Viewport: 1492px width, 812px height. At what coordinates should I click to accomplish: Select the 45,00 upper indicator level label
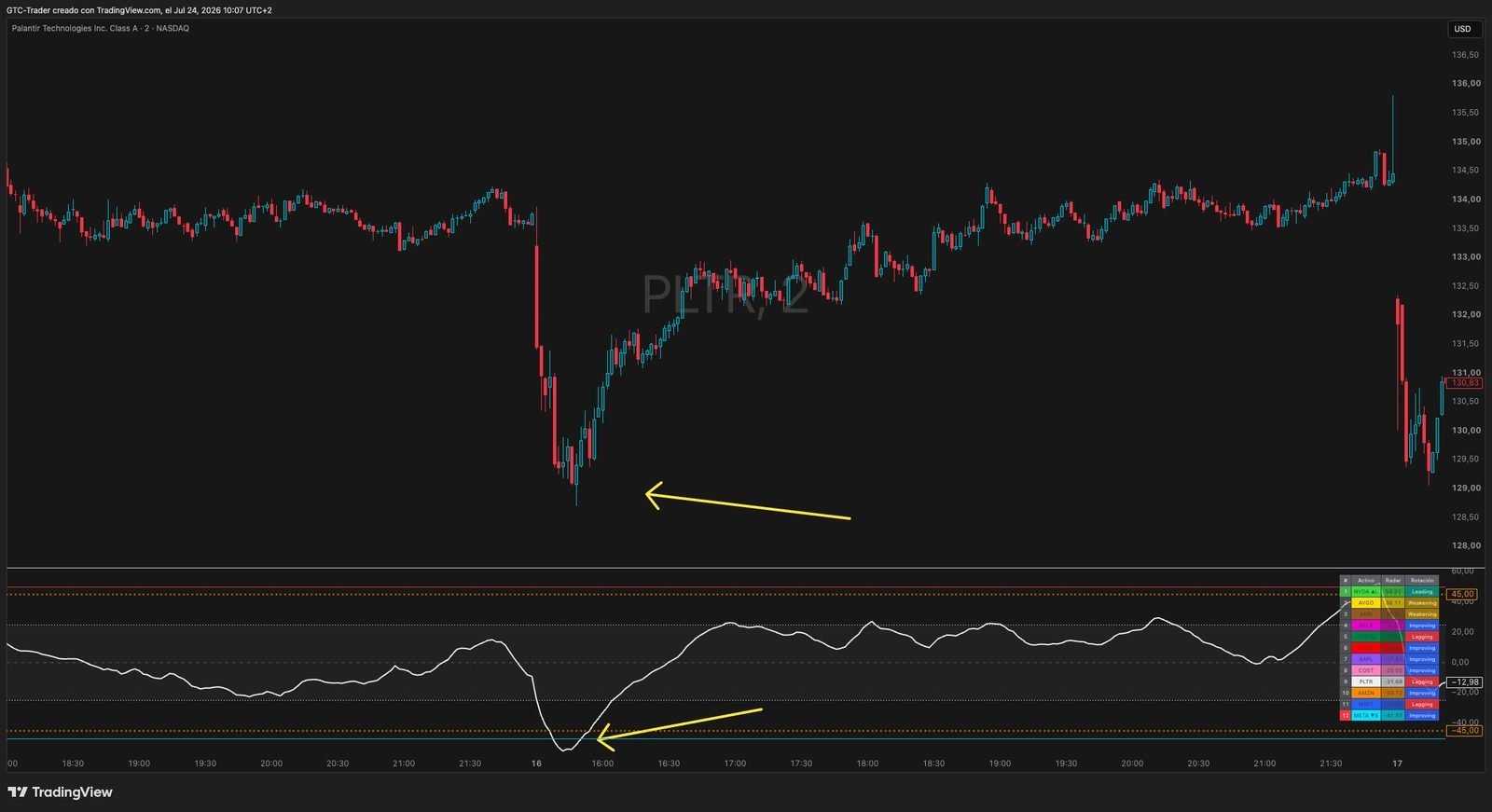pyautogui.click(x=1461, y=594)
